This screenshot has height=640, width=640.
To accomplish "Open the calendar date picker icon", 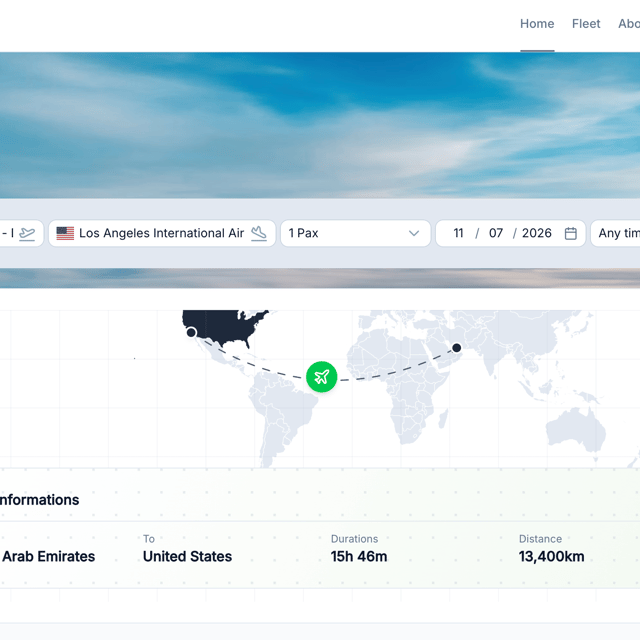I will [x=570, y=233].
